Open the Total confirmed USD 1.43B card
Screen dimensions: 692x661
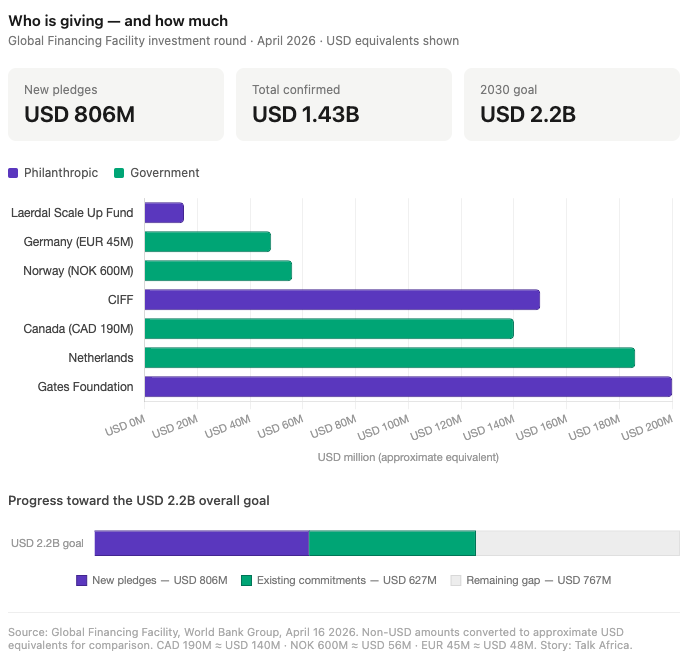344,105
